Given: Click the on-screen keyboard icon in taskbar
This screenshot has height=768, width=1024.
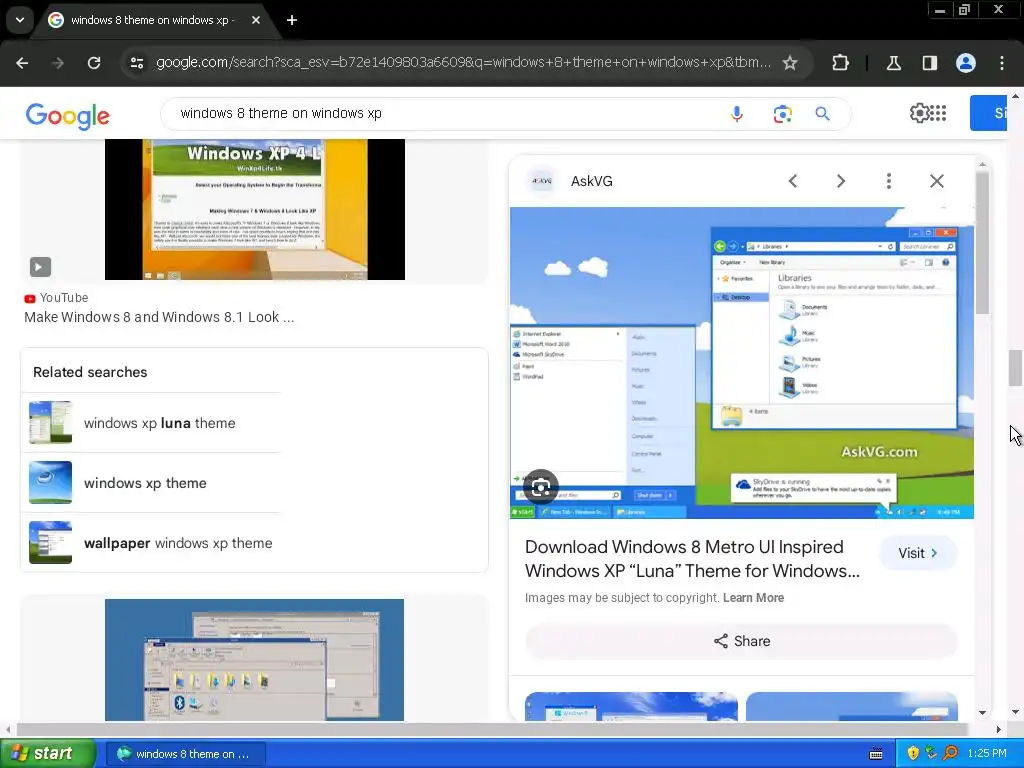Looking at the screenshot, I should (876, 754).
